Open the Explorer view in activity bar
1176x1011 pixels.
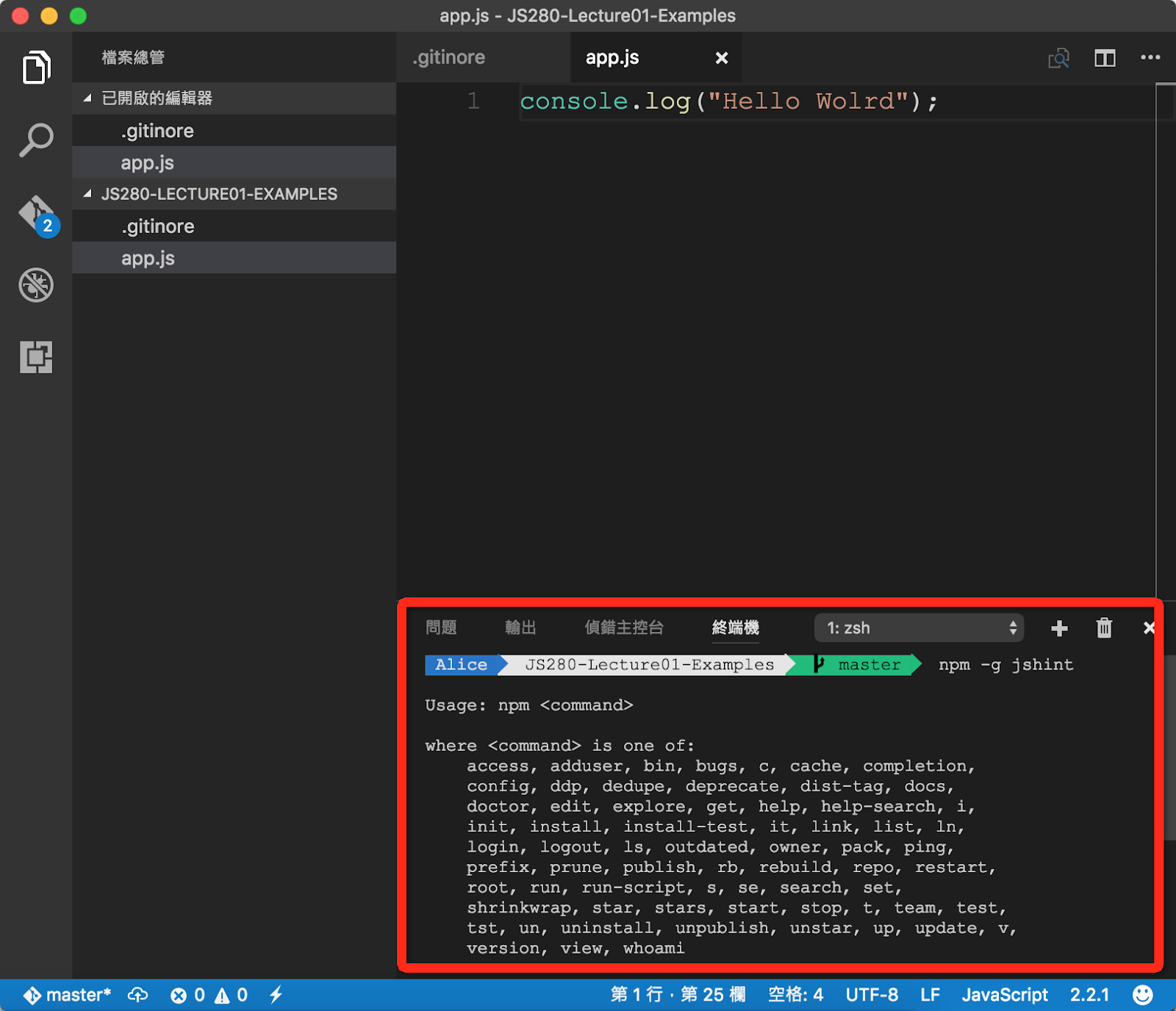(36, 68)
